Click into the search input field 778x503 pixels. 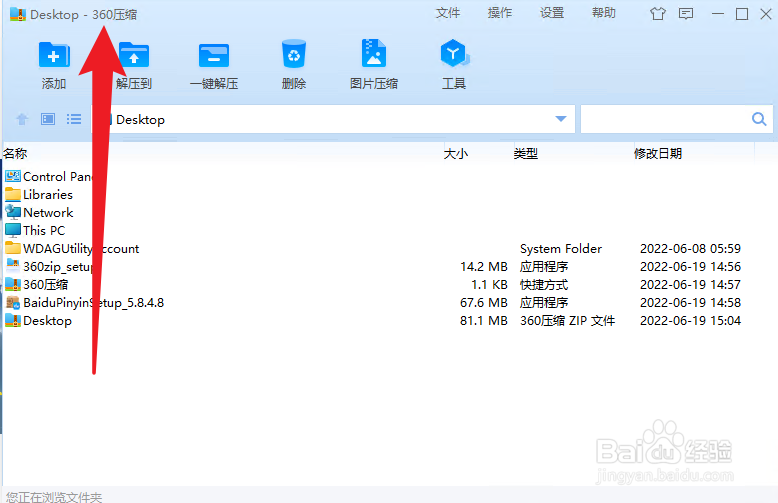pyautogui.click(x=665, y=119)
